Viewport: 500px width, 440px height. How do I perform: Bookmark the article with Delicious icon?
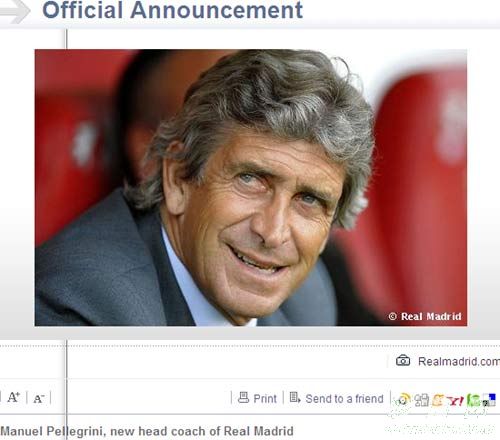pyautogui.click(x=489, y=400)
